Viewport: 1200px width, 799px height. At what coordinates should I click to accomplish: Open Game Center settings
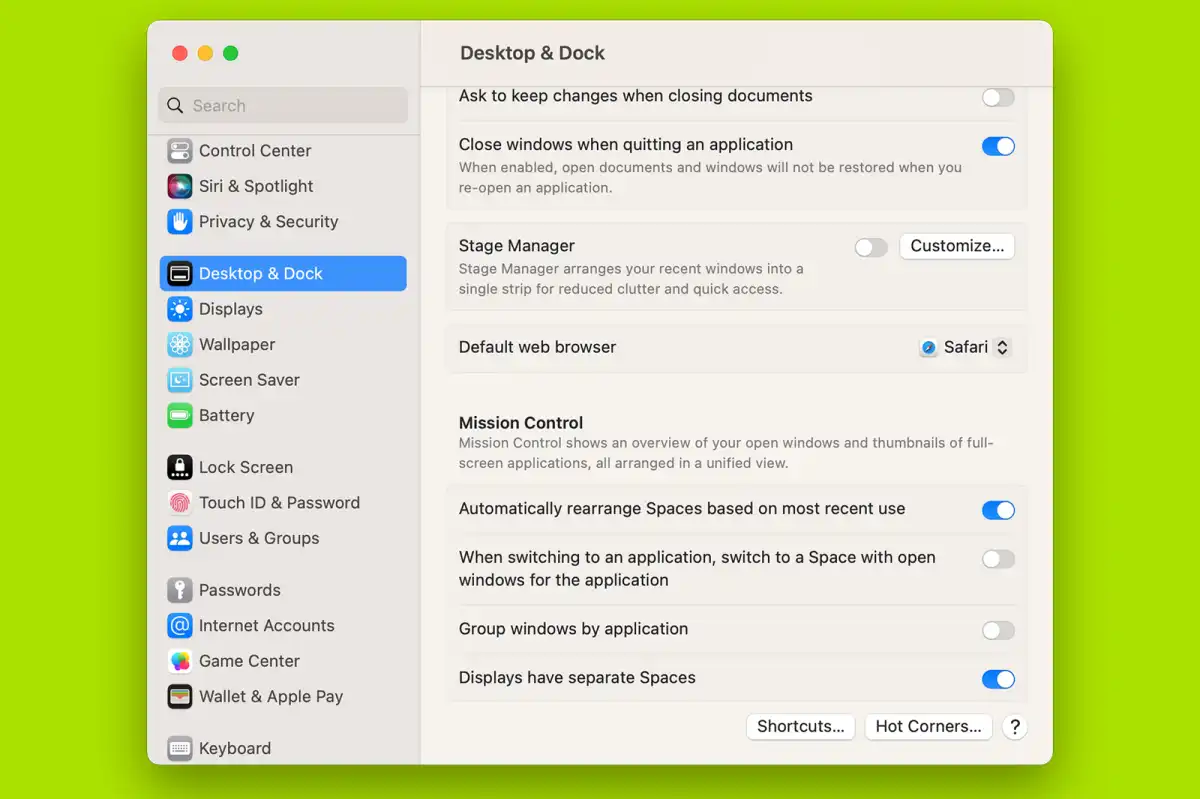[x=283, y=661]
